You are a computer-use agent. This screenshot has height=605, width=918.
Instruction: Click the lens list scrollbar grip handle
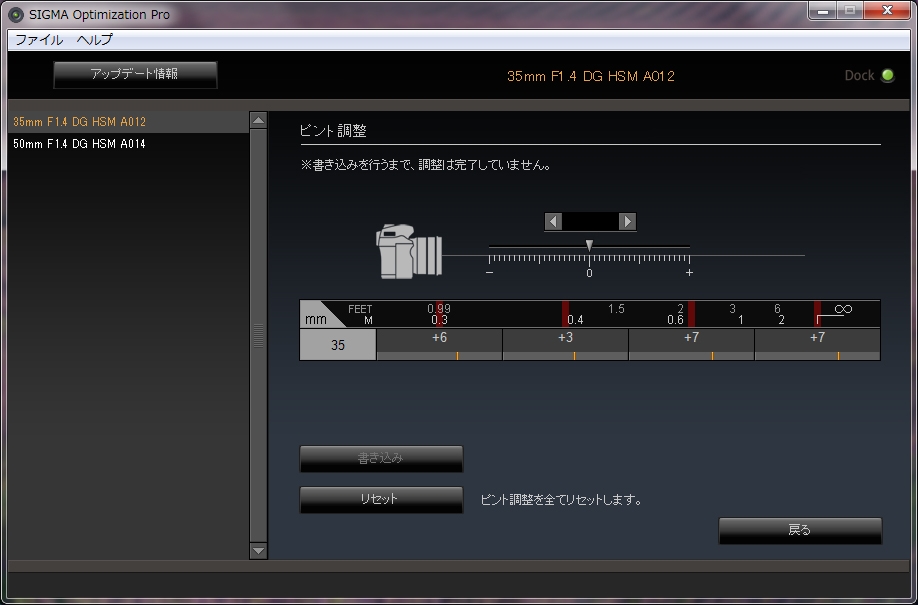tap(258, 336)
